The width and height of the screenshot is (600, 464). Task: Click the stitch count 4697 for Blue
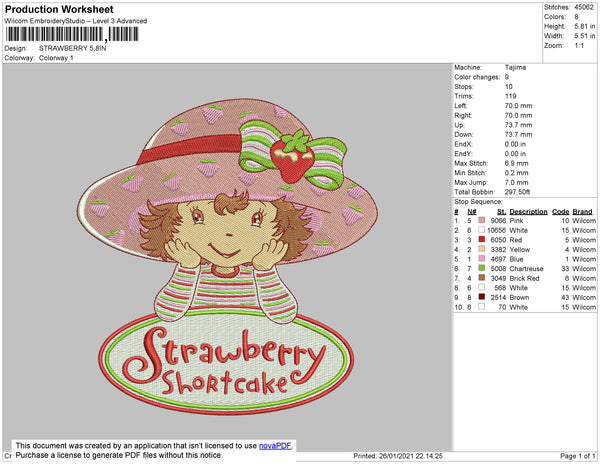(x=498, y=259)
